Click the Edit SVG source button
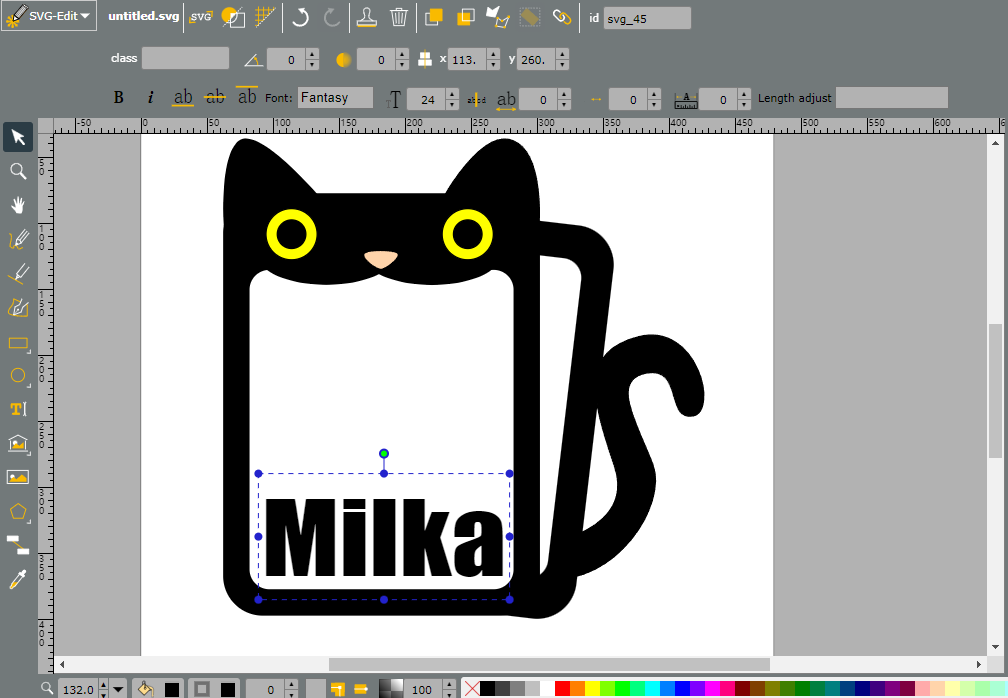Viewport: 1008px width, 698px height. pyautogui.click(x=201, y=17)
